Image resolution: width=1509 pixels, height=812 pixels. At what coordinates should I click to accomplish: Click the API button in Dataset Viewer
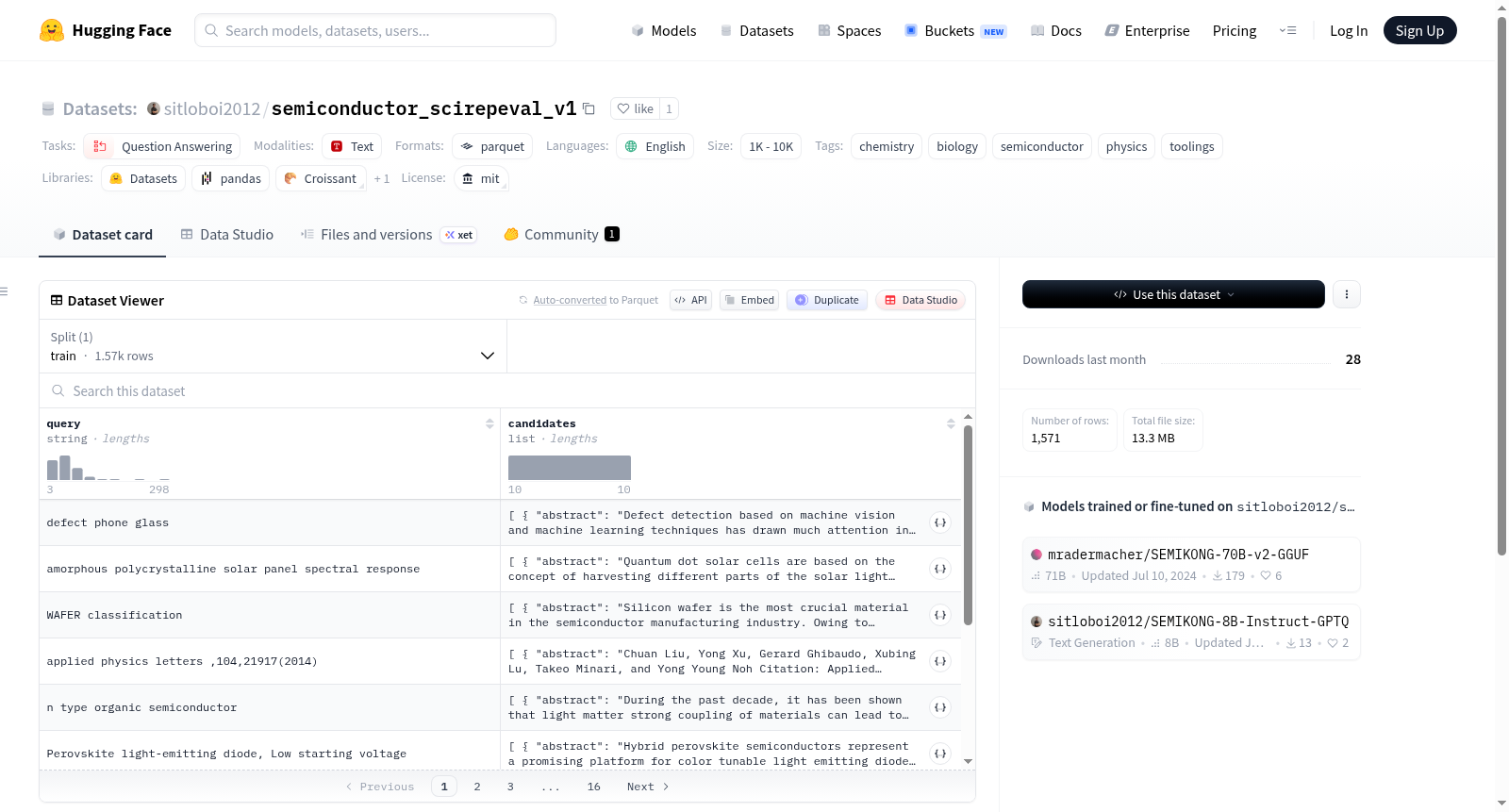pos(690,300)
